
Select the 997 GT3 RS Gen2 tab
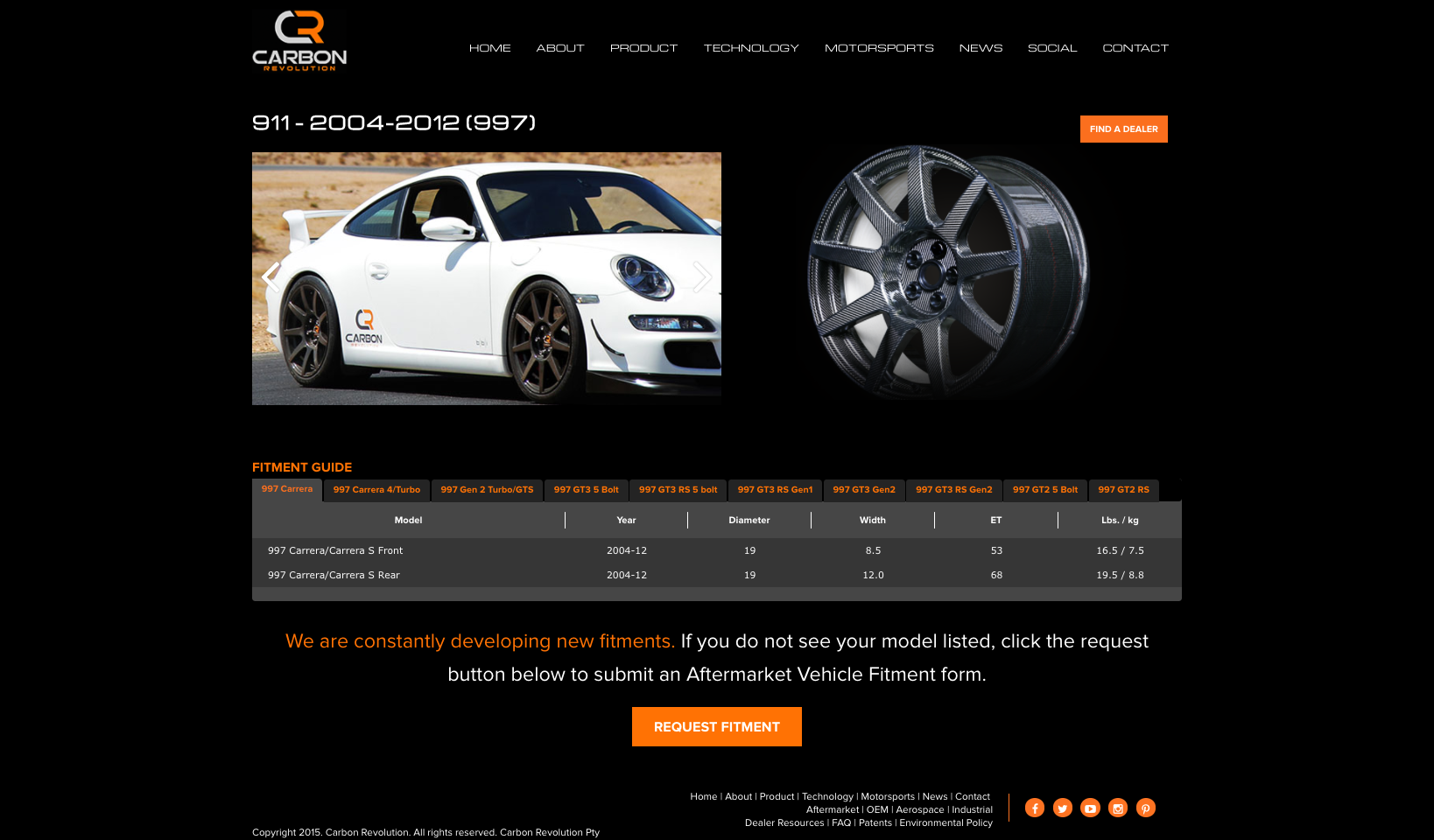click(954, 490)
